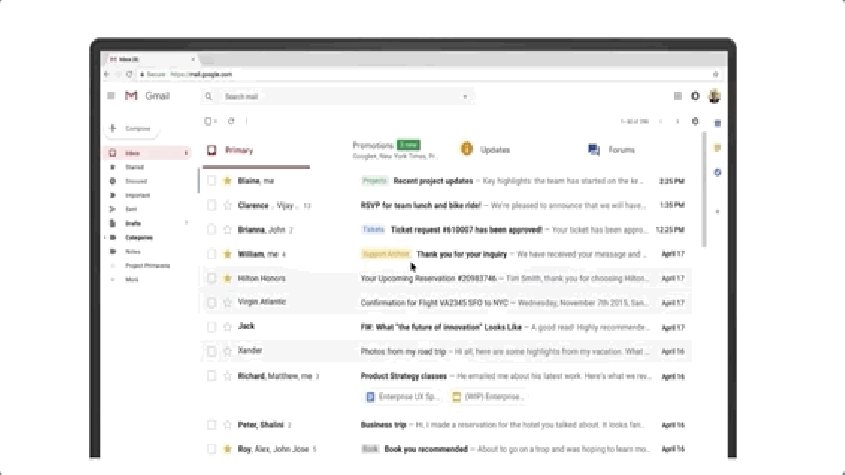Bookmark the page with the star icon

tap(716, 74)
